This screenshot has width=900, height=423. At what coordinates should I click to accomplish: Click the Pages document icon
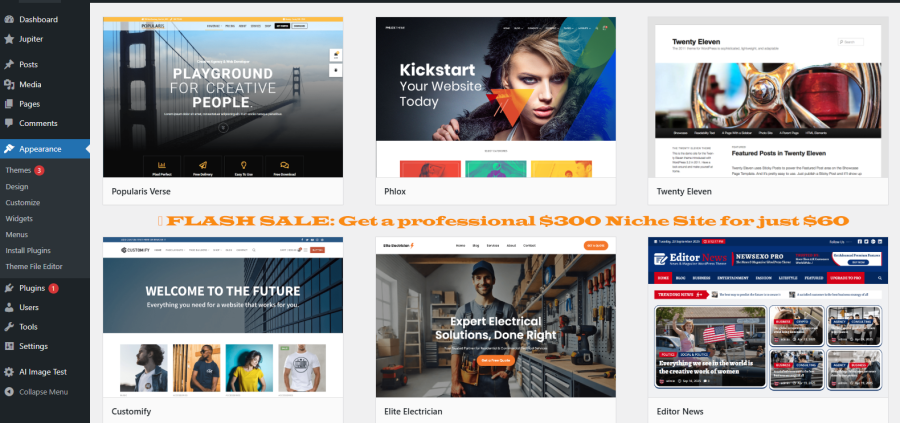pos(9,104)
